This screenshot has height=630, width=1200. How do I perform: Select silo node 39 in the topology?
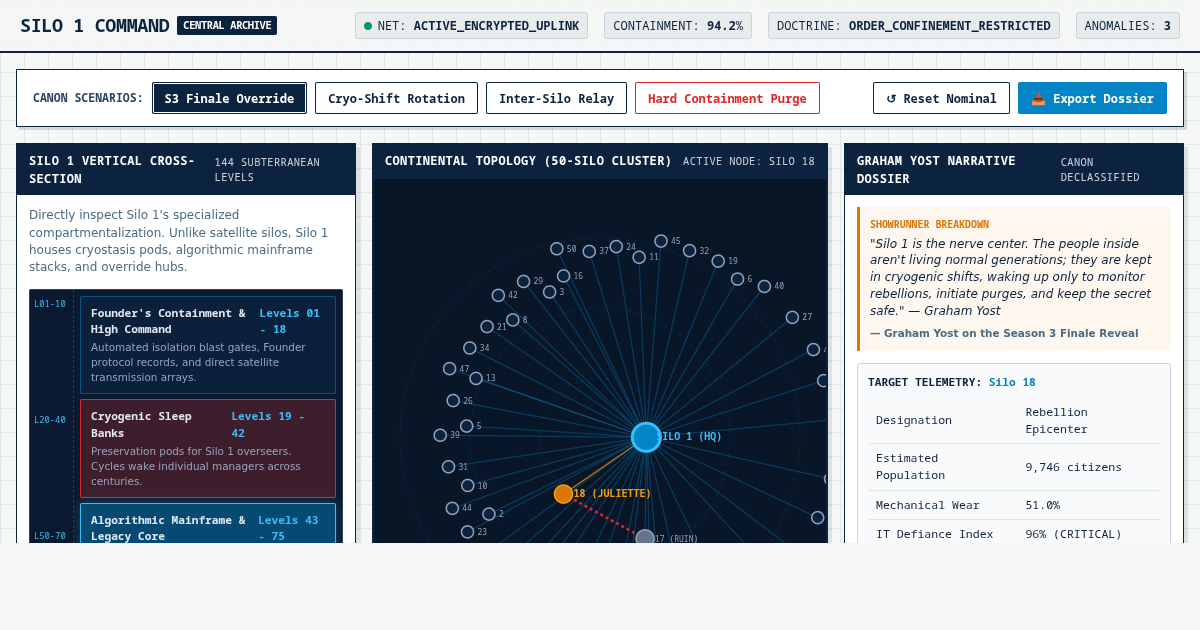point(440,435)
